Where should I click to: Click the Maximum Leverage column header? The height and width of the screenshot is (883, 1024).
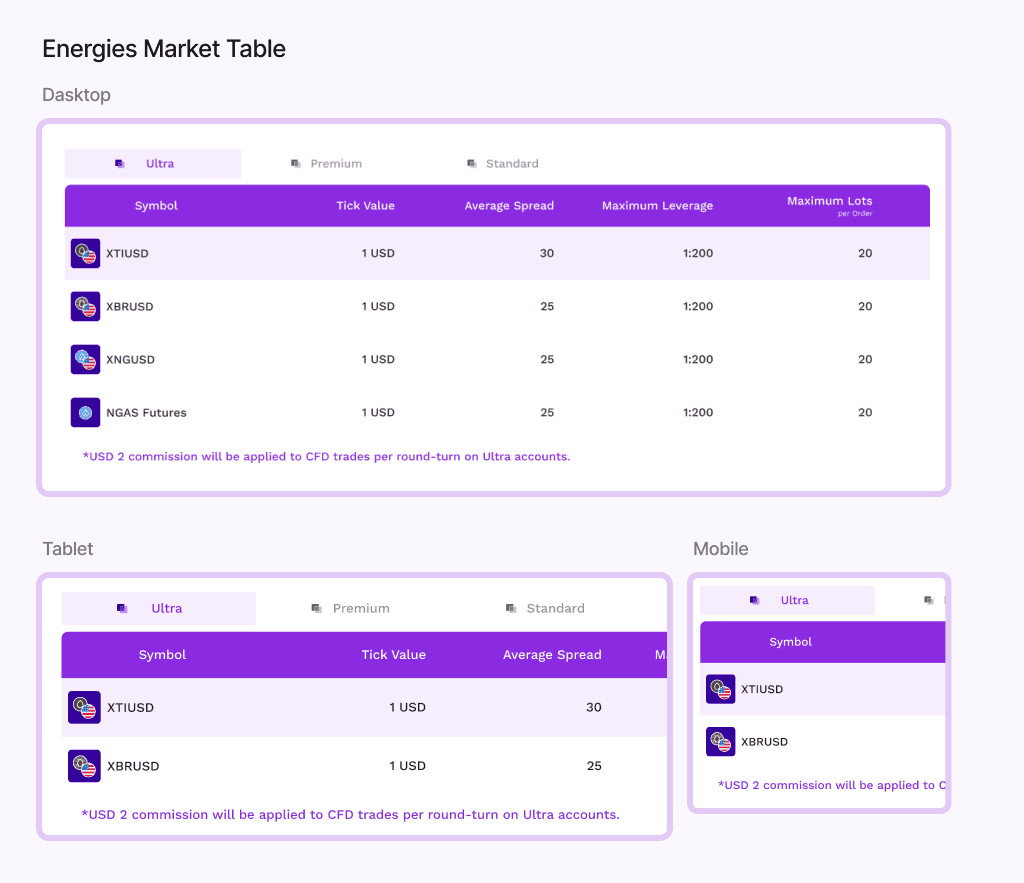[658, 206]
